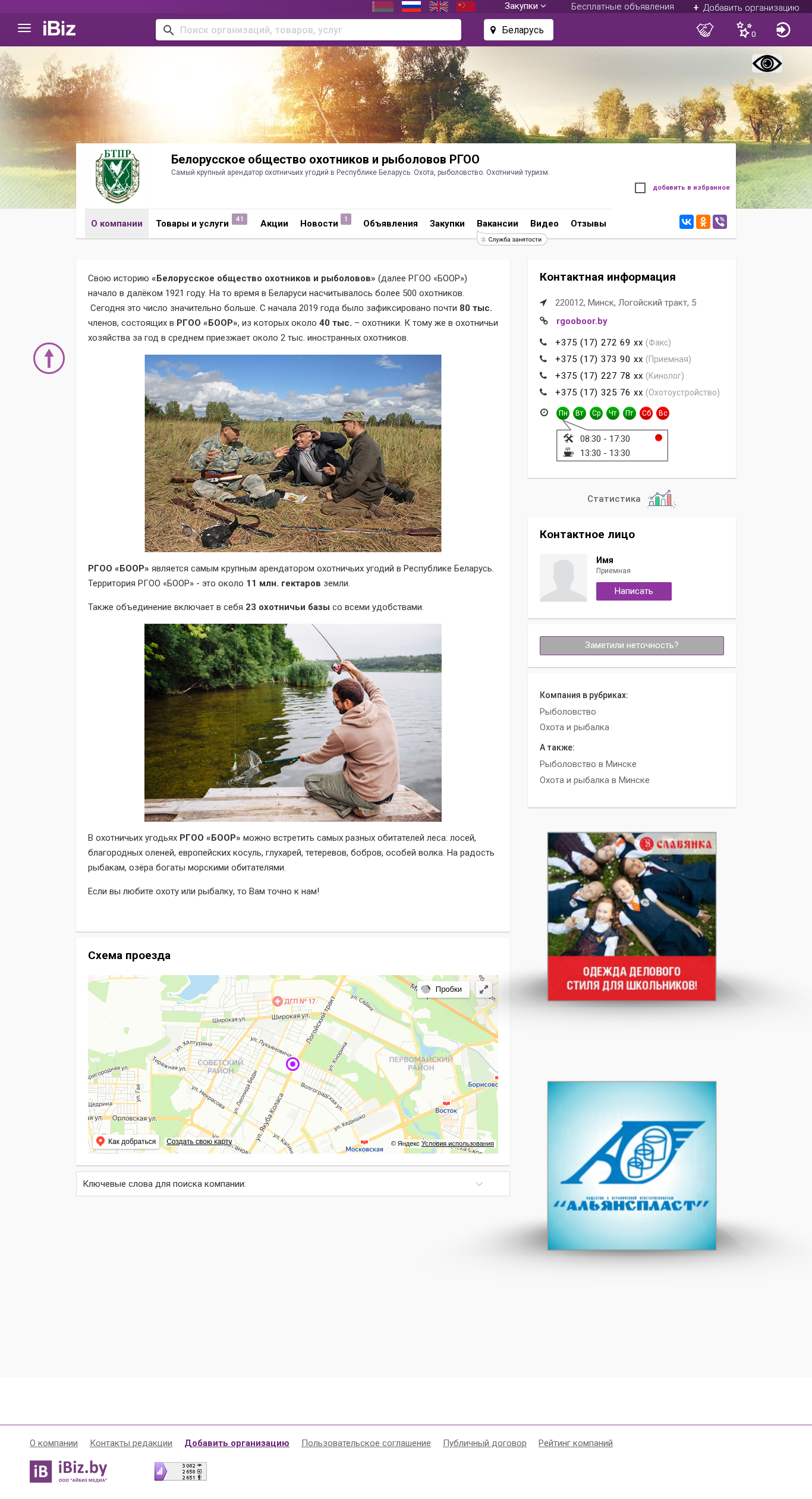This screenshot has height=1499, width=812.
Task: Open the Беларусь region selector
Action: [x=518, y=30]
